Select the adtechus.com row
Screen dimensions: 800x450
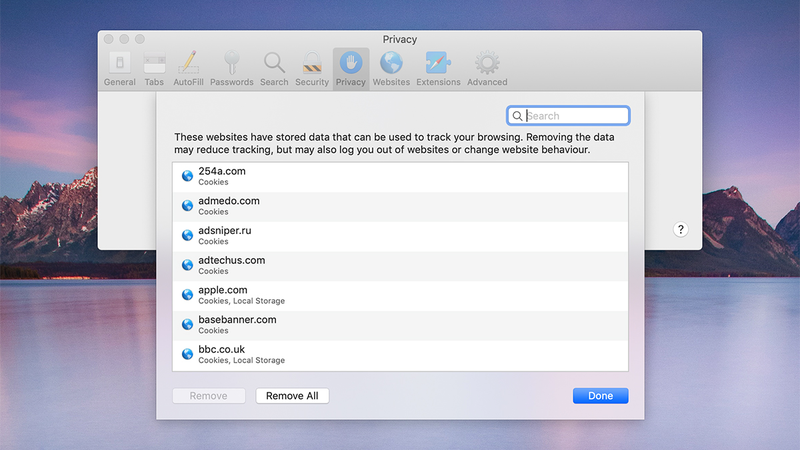pos(401,266)
